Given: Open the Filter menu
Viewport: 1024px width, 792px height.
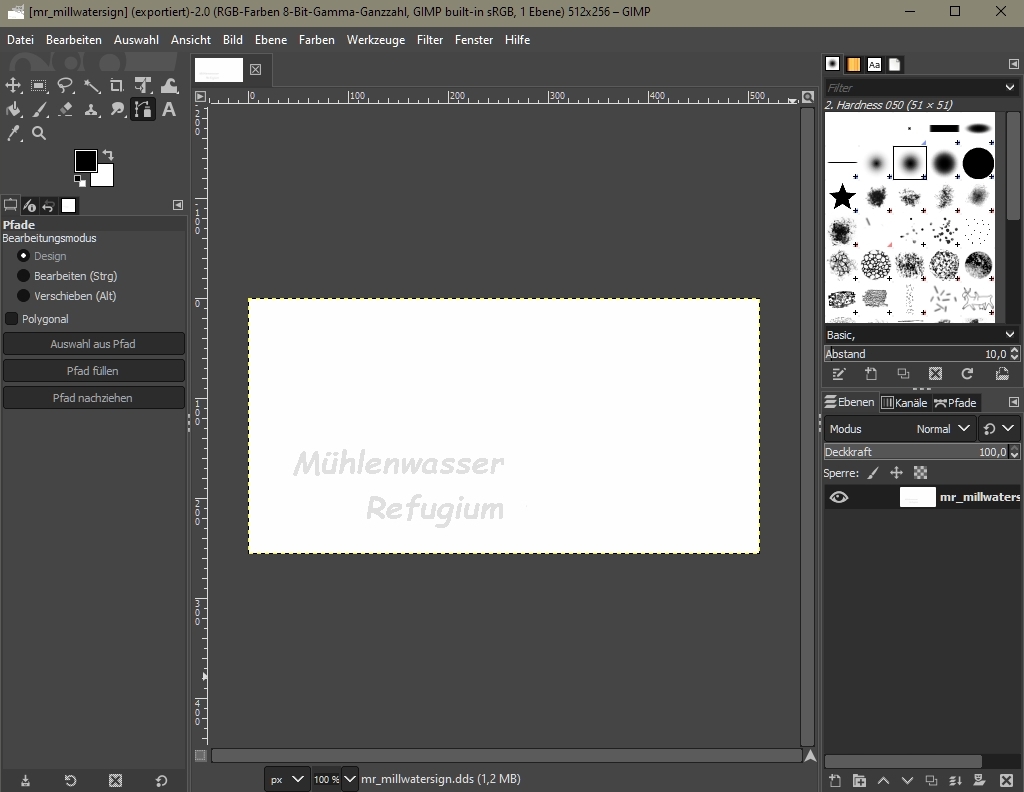Looking at the screenshot, I should 430,40.
